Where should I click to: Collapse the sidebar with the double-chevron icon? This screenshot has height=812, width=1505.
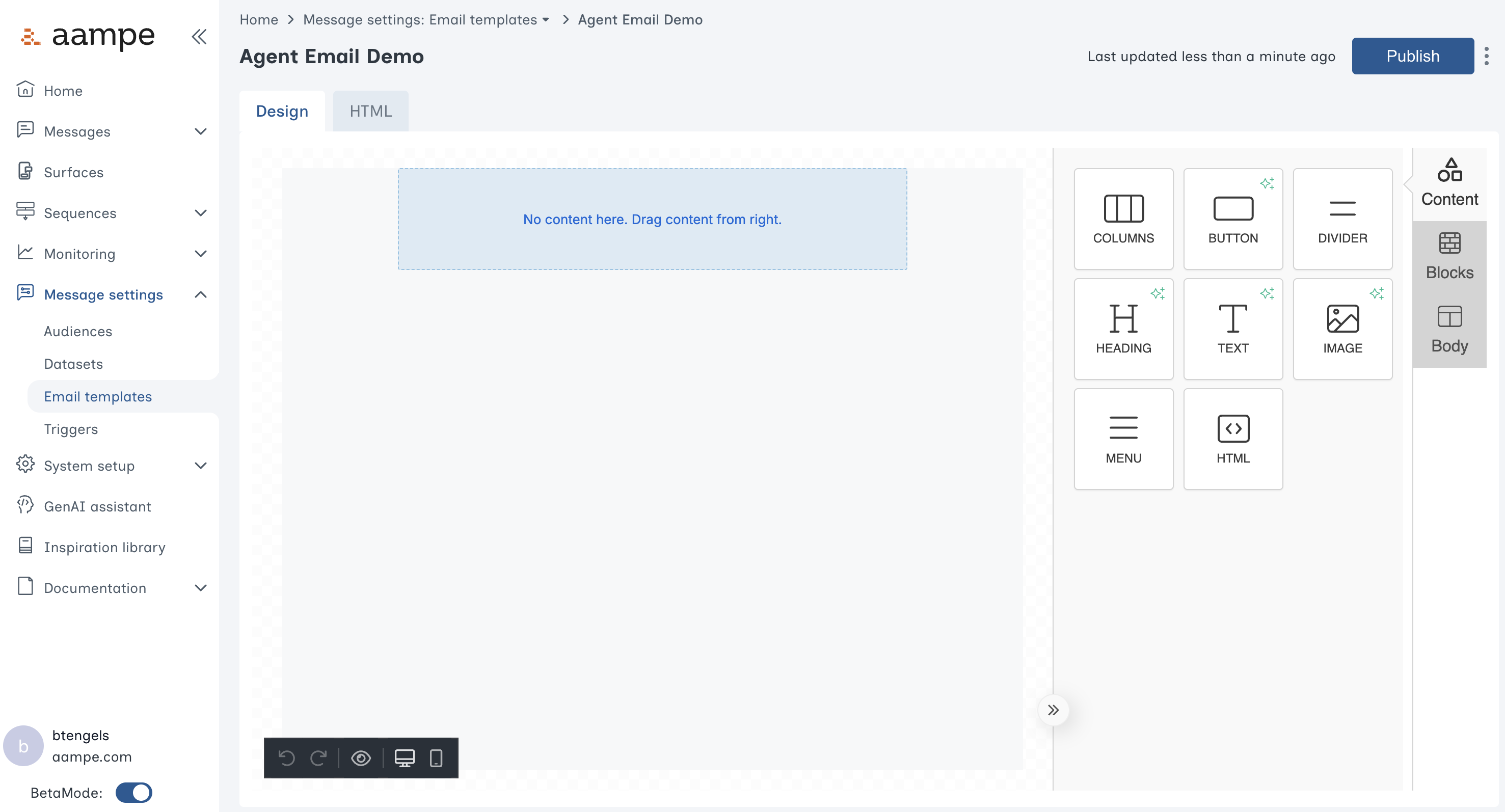pyautogui.click(x=199, y=36)
